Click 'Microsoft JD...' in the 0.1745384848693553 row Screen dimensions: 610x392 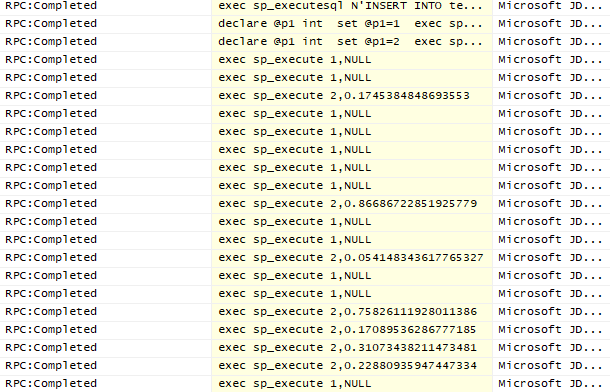tap(550, 96)
